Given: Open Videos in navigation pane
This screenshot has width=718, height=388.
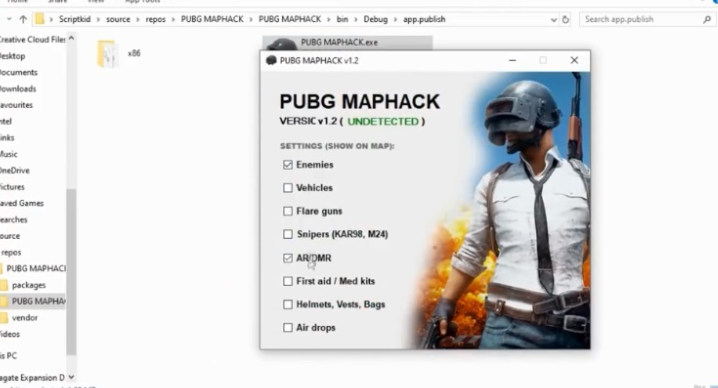Looking at the screenshot, I should tap(10, 334).
